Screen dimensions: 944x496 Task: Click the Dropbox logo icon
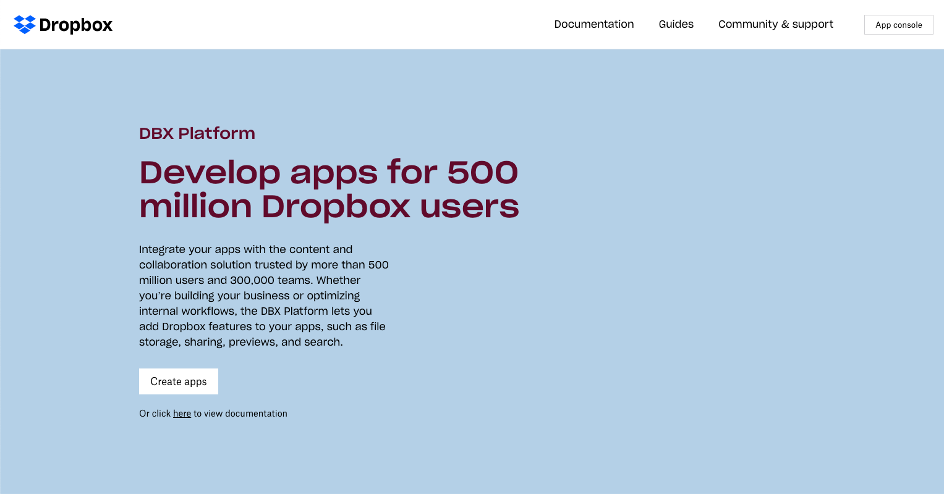click(25, 25)
